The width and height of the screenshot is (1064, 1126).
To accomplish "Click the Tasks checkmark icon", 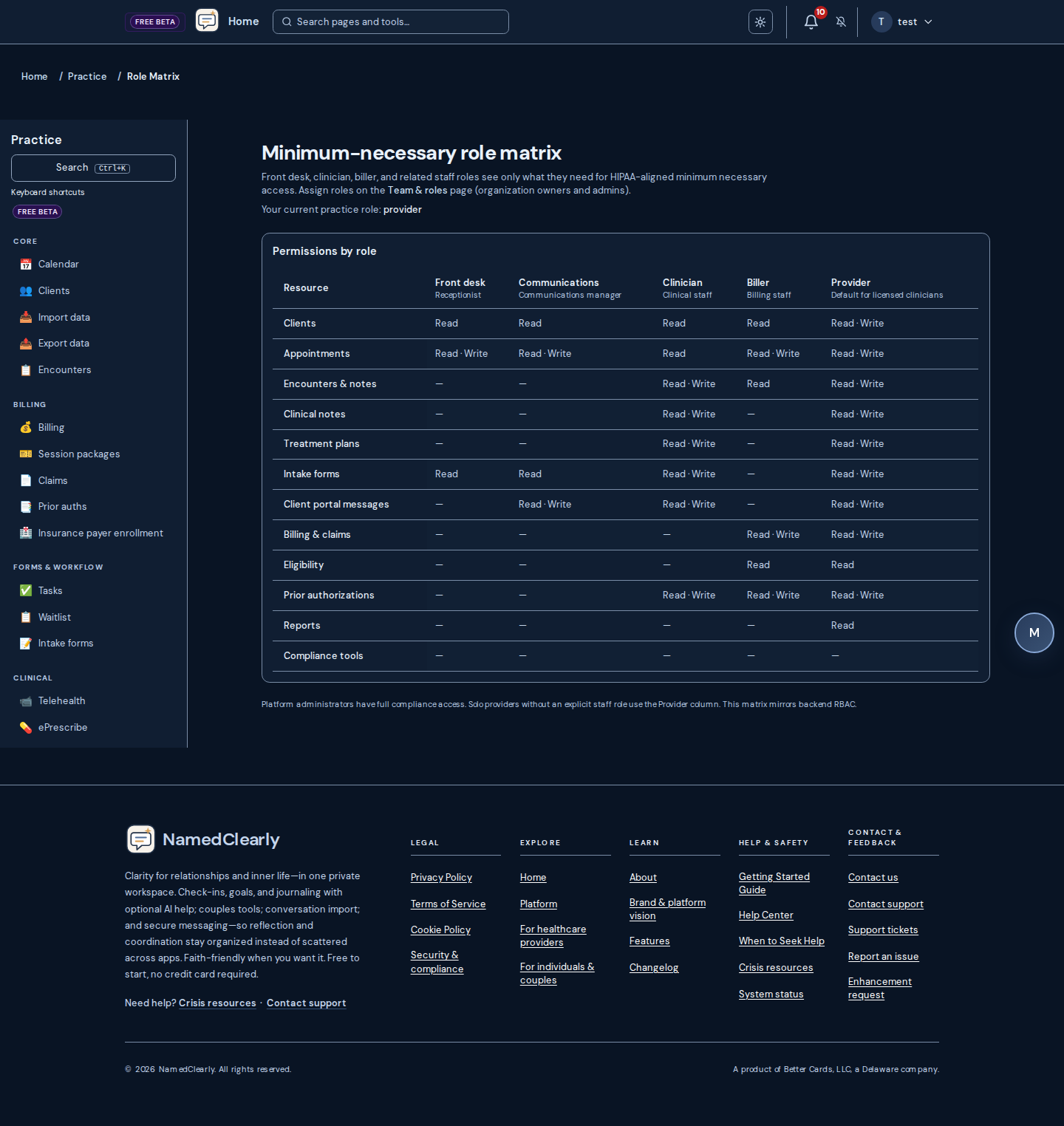I will 26,591.
